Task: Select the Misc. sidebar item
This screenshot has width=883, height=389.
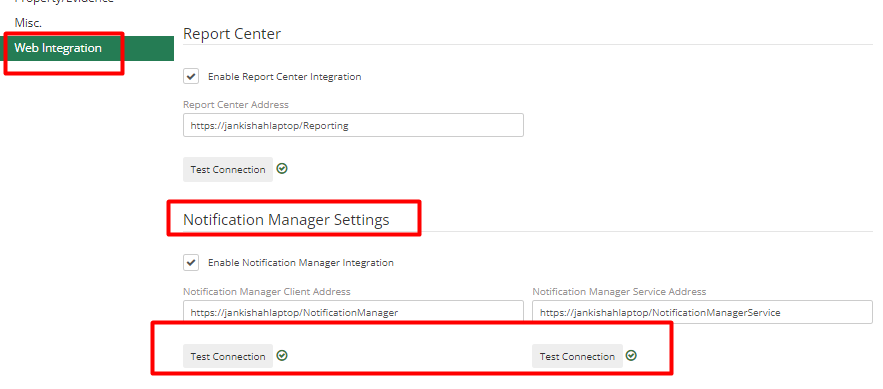Action: [x=28, y=23]
